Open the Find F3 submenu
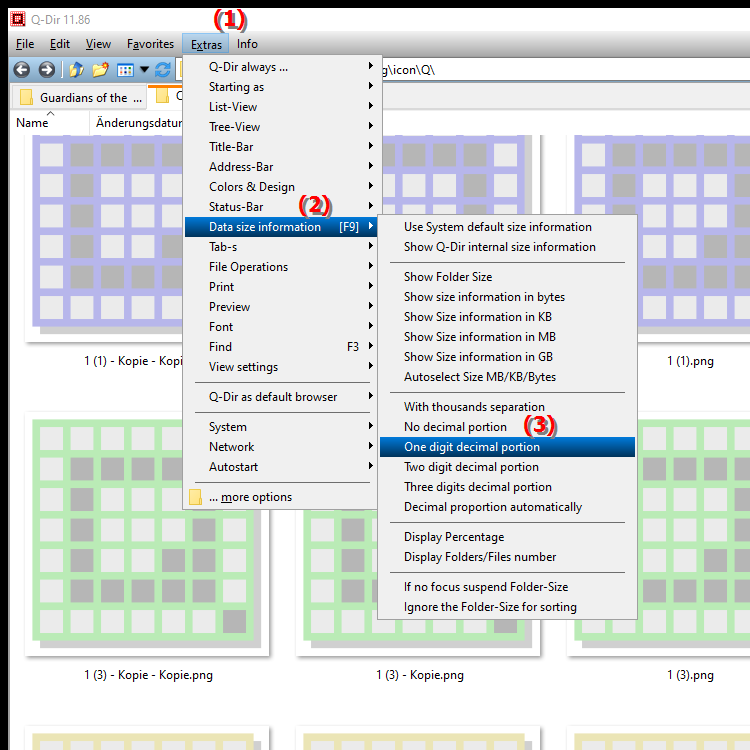Screen dimensions: 750x750 tap(281, 347)
